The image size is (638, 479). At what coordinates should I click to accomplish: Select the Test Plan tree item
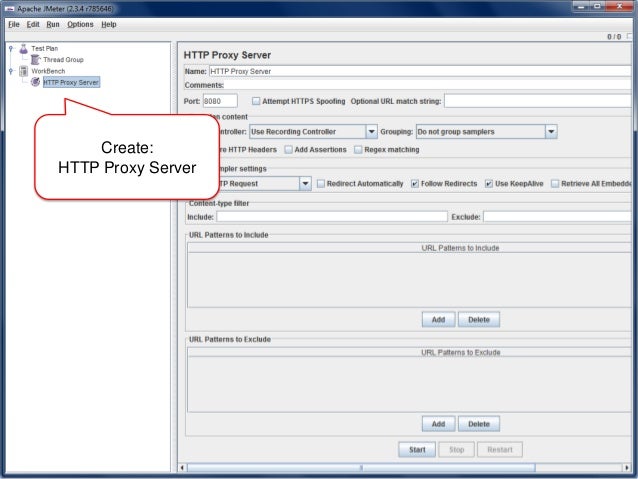pyautogui.click(x=44, y=48)
